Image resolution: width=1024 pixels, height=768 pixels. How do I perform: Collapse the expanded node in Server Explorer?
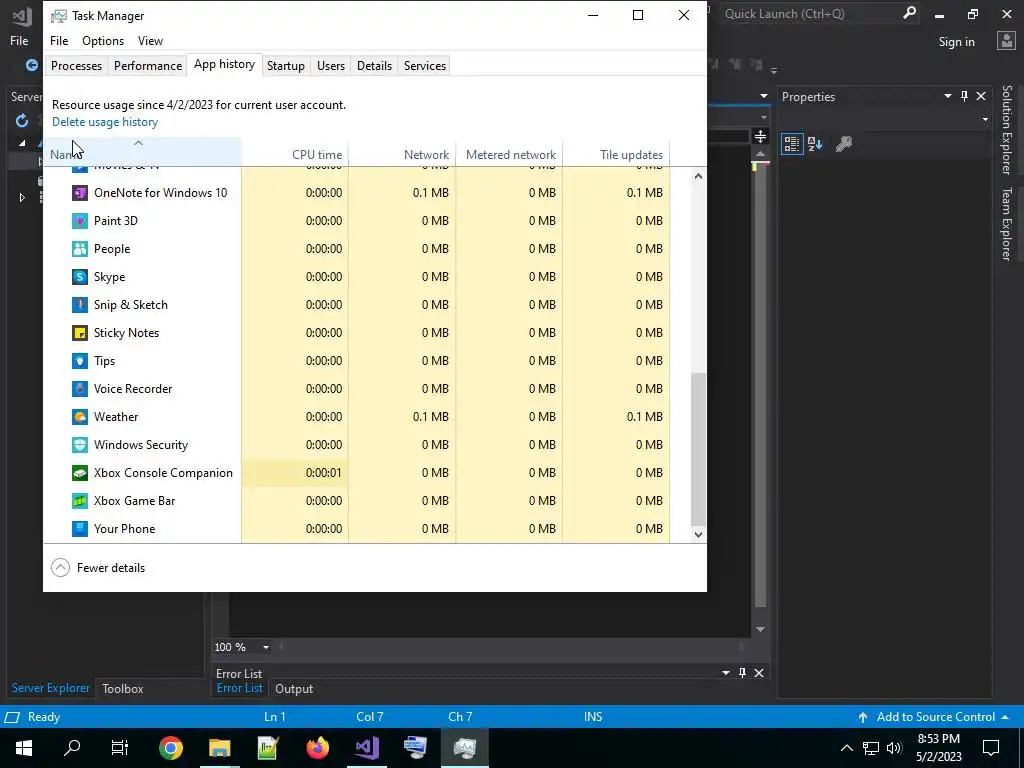[22, 143]
